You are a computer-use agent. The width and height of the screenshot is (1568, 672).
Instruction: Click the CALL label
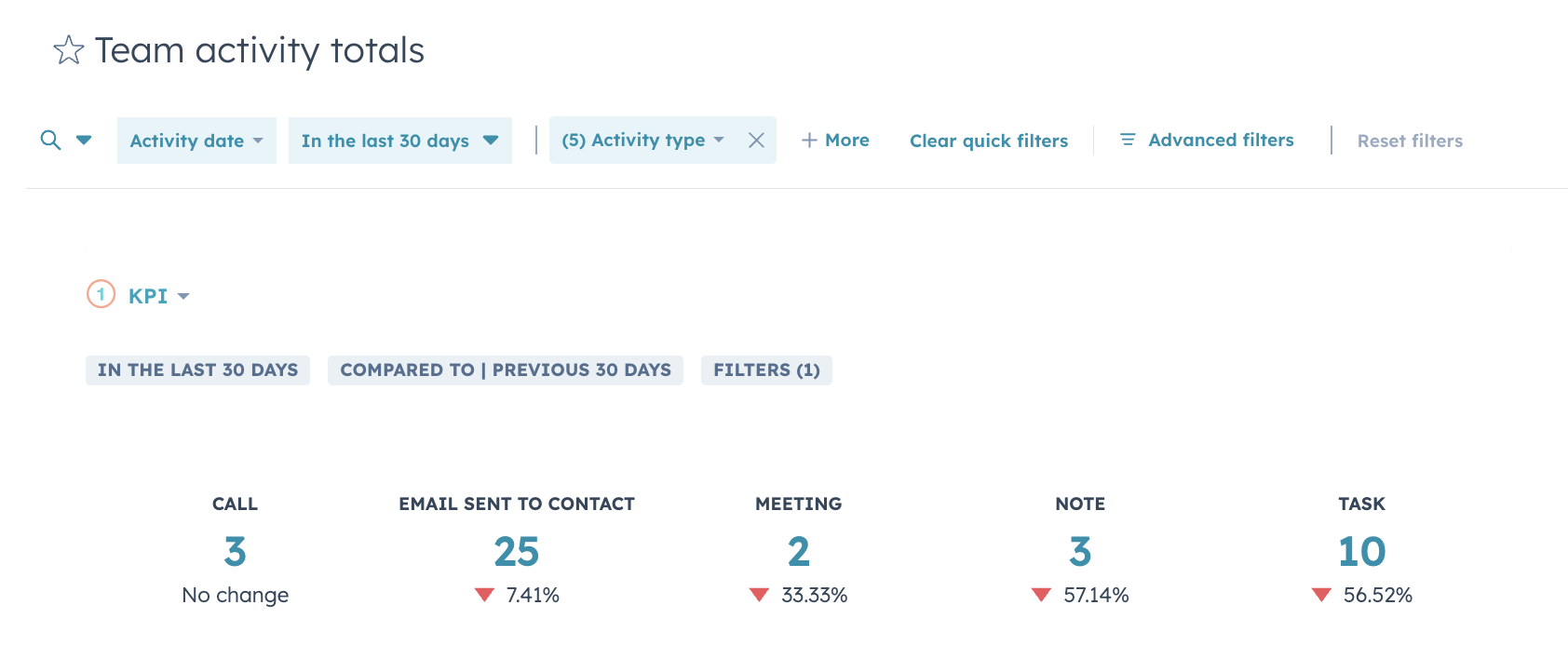[236, 504]
